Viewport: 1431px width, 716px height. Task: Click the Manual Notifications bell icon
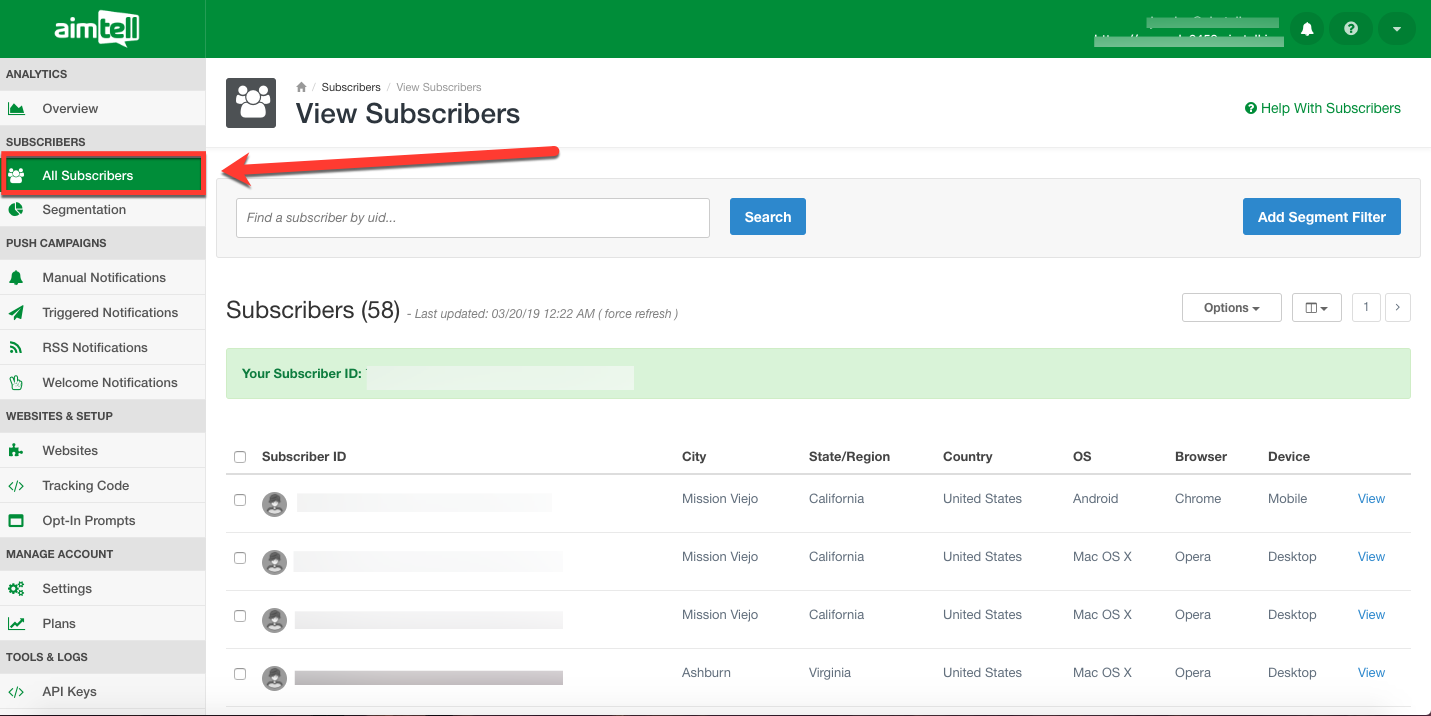pos(16,278)
